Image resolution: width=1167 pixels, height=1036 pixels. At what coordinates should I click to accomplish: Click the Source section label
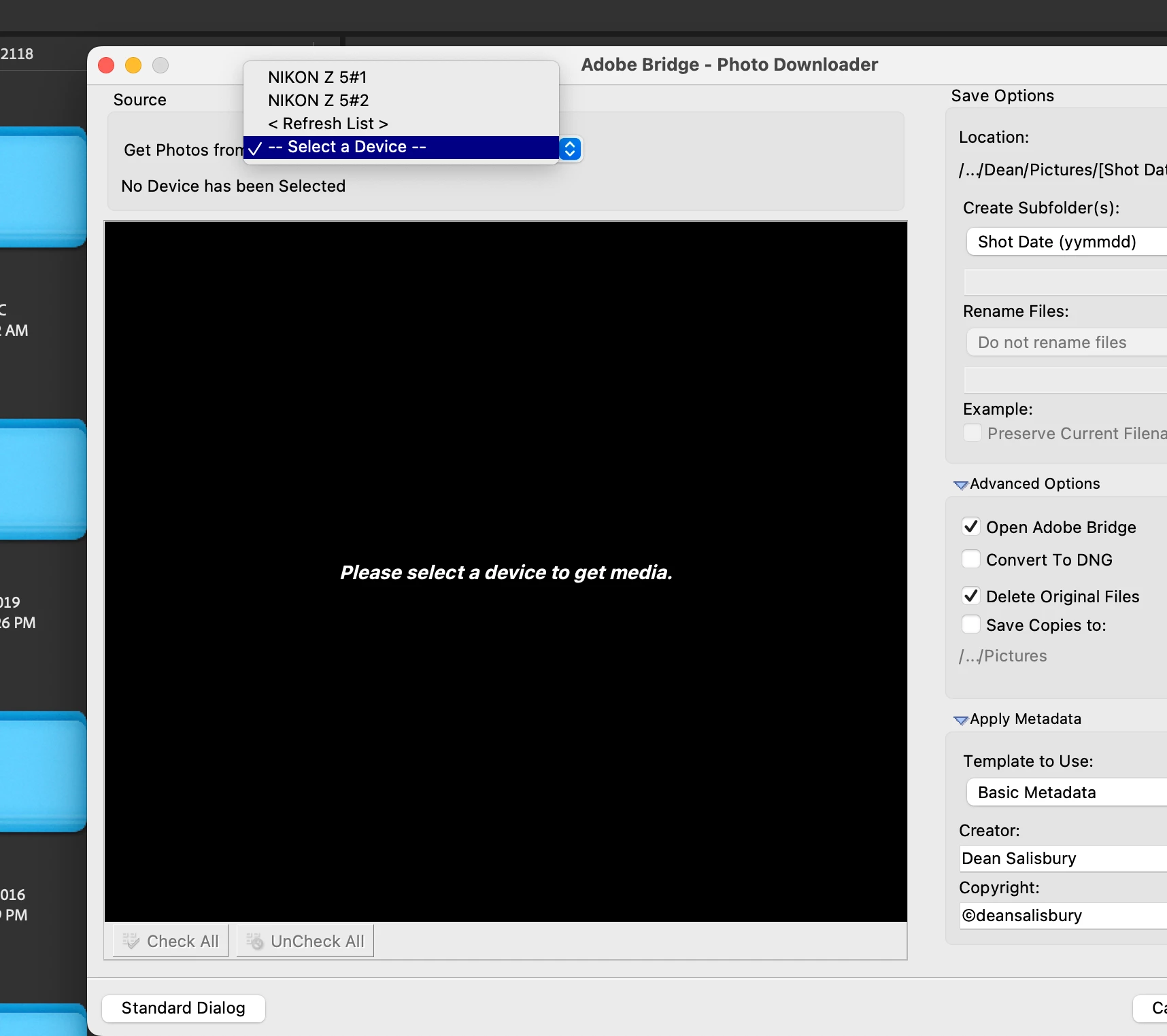(140, 100)
